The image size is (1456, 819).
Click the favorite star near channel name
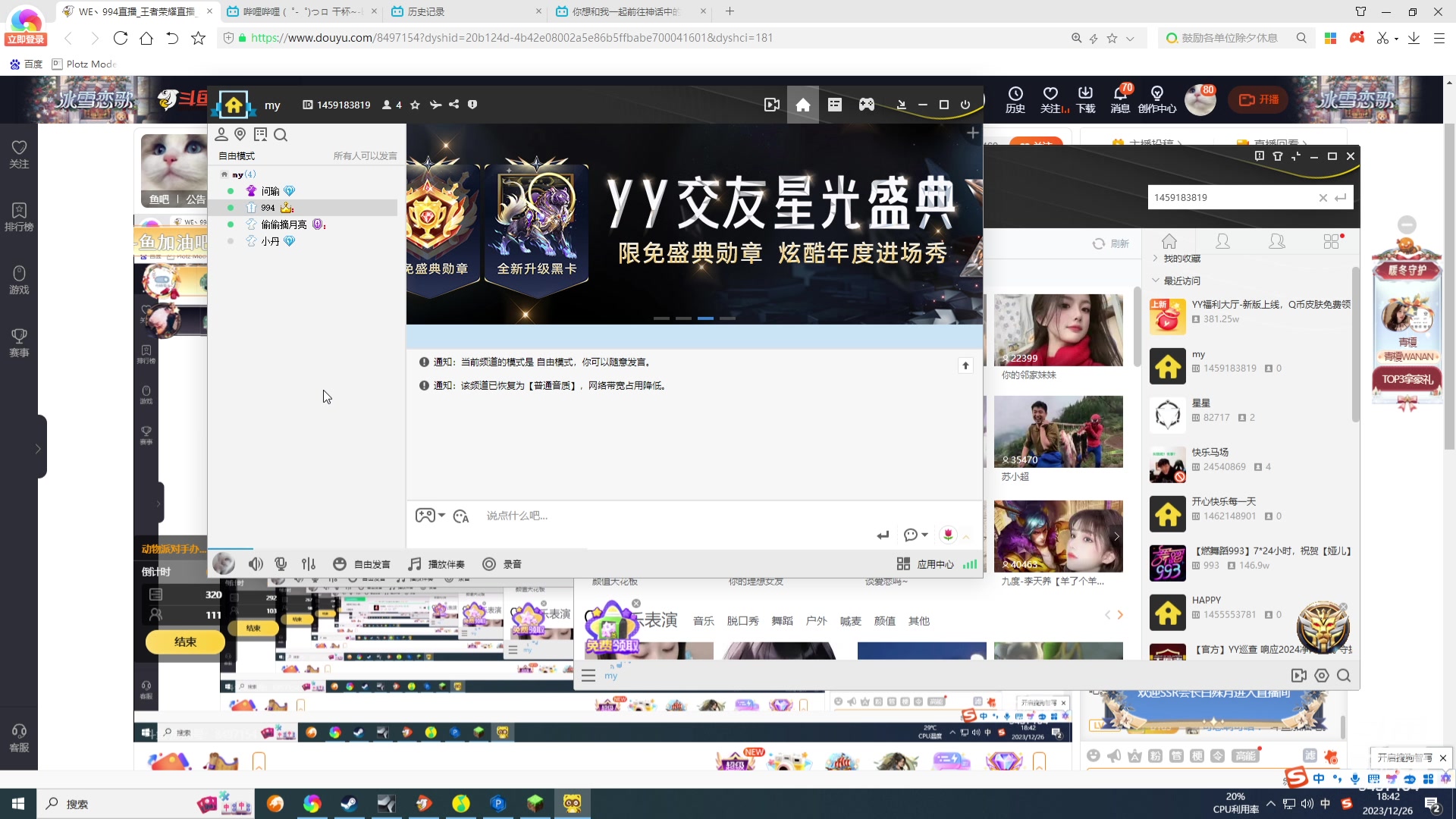tap(415, 105)
